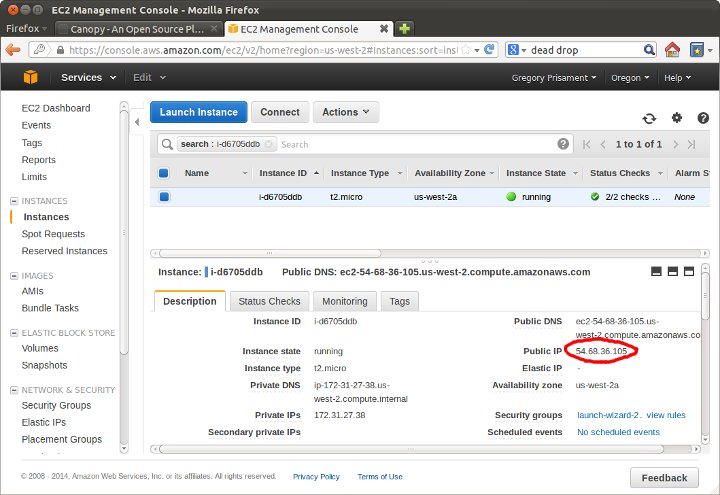Open EC2 Dashboard in sidebar
This screenshot has height=495, width=720.
pos(56,108)
